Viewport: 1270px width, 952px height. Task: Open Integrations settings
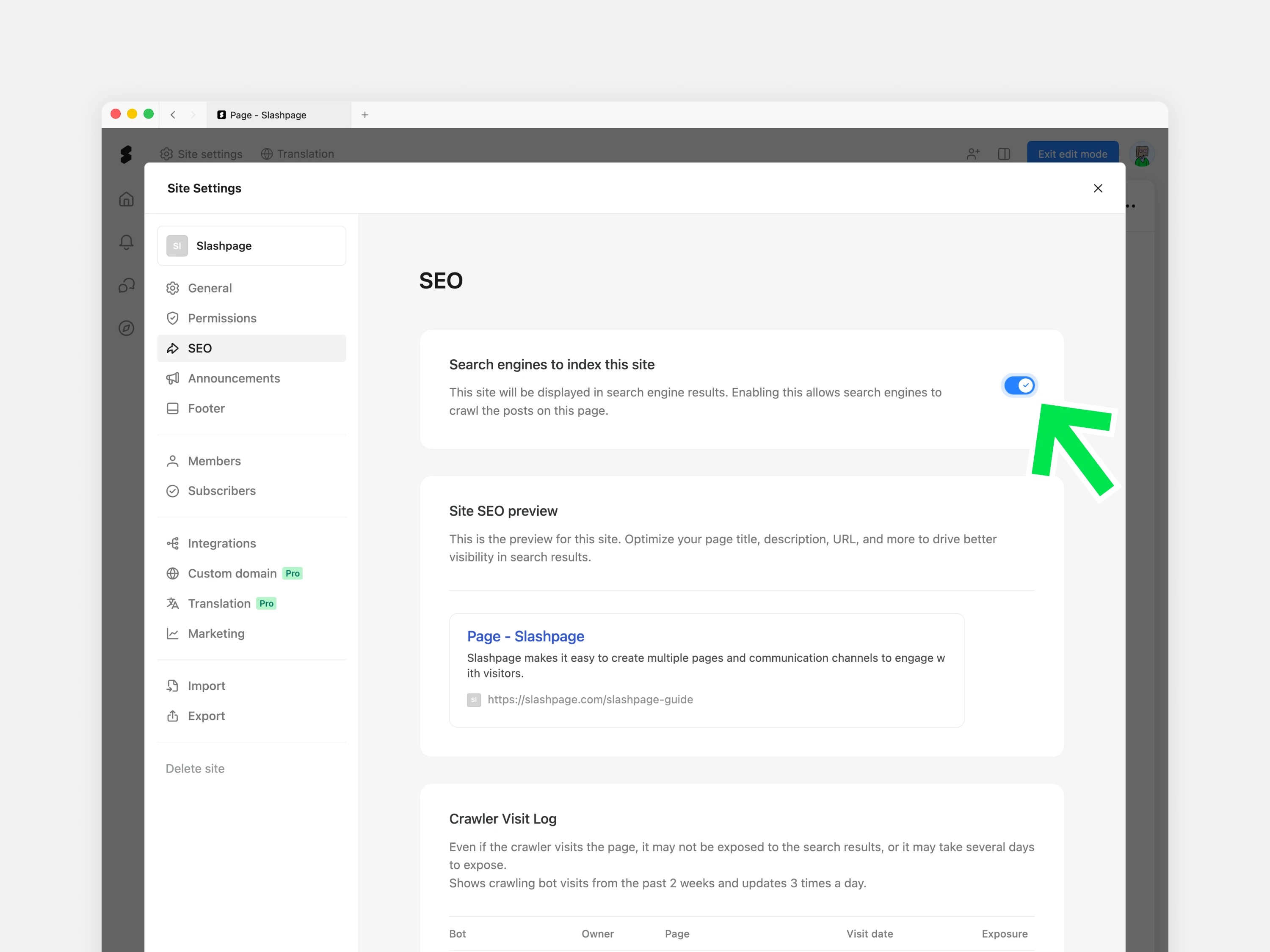(222, 543)
